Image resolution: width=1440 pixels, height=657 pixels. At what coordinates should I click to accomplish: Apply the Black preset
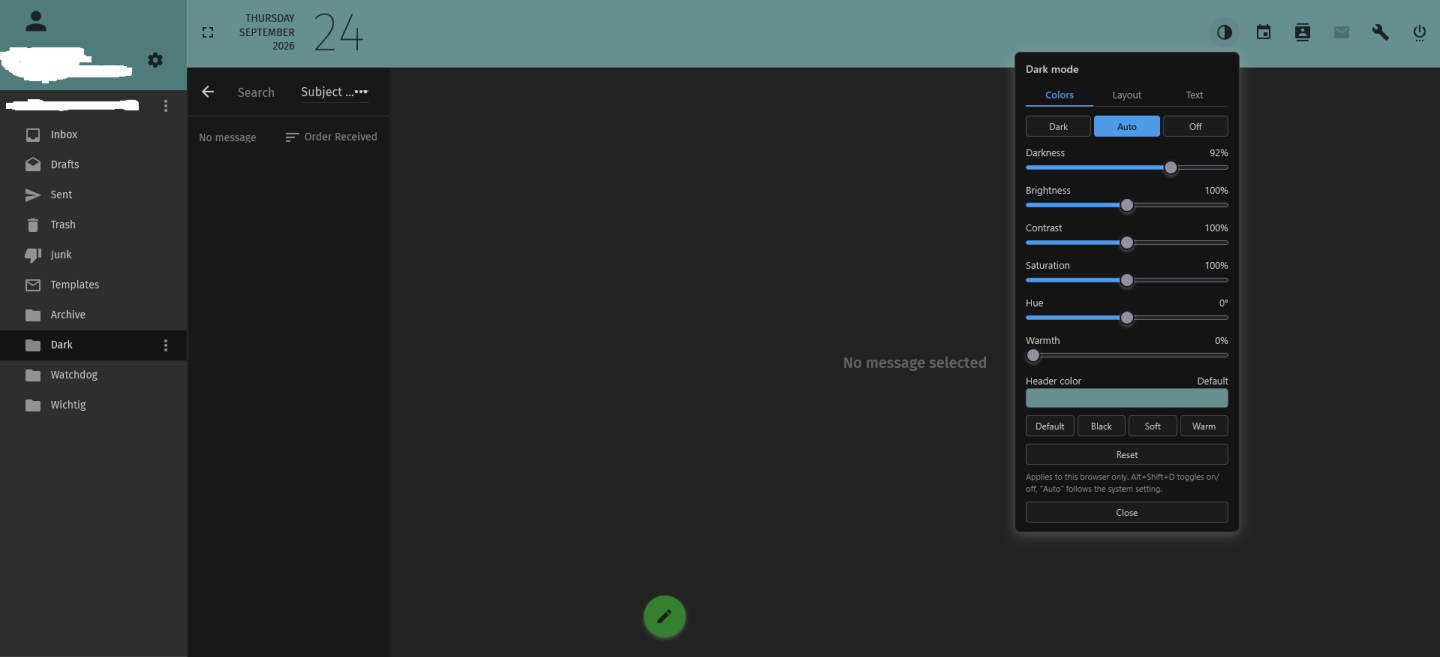point(1101,426)
